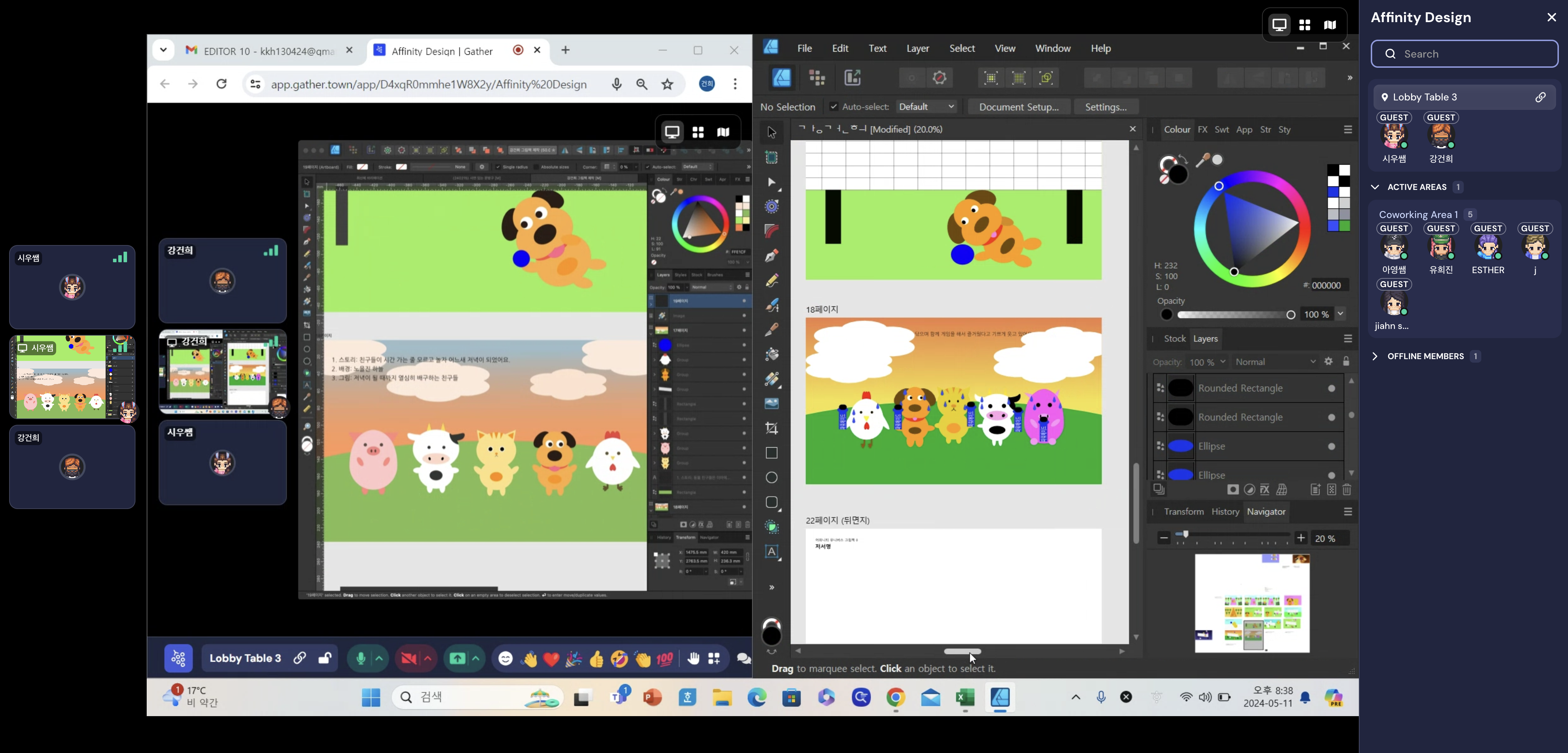Screen dimensions: 1568x753
Task: Click the Windows Start button
Action: click(371, 698)
